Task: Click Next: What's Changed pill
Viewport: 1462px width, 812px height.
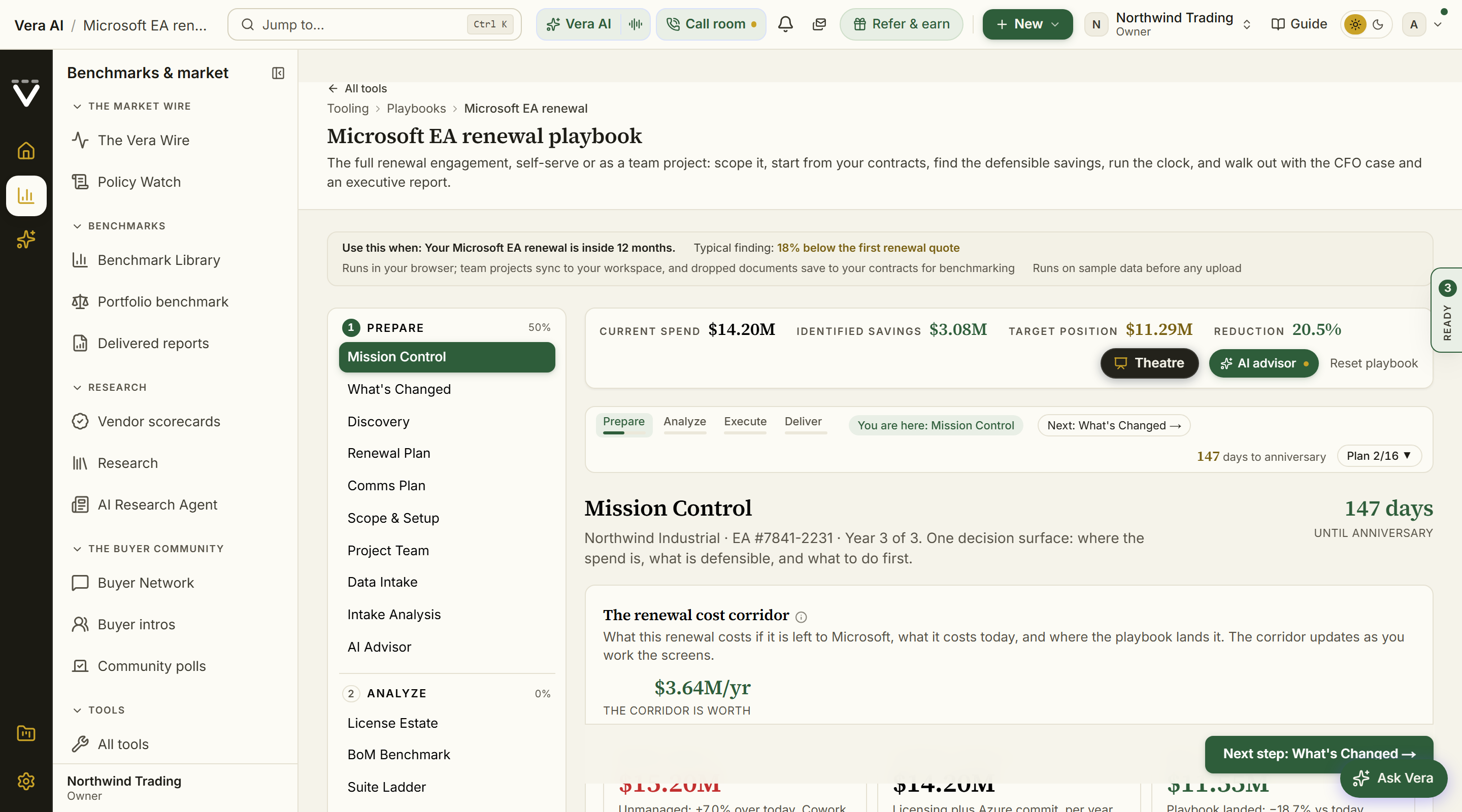Action: tap(1114, 425)
